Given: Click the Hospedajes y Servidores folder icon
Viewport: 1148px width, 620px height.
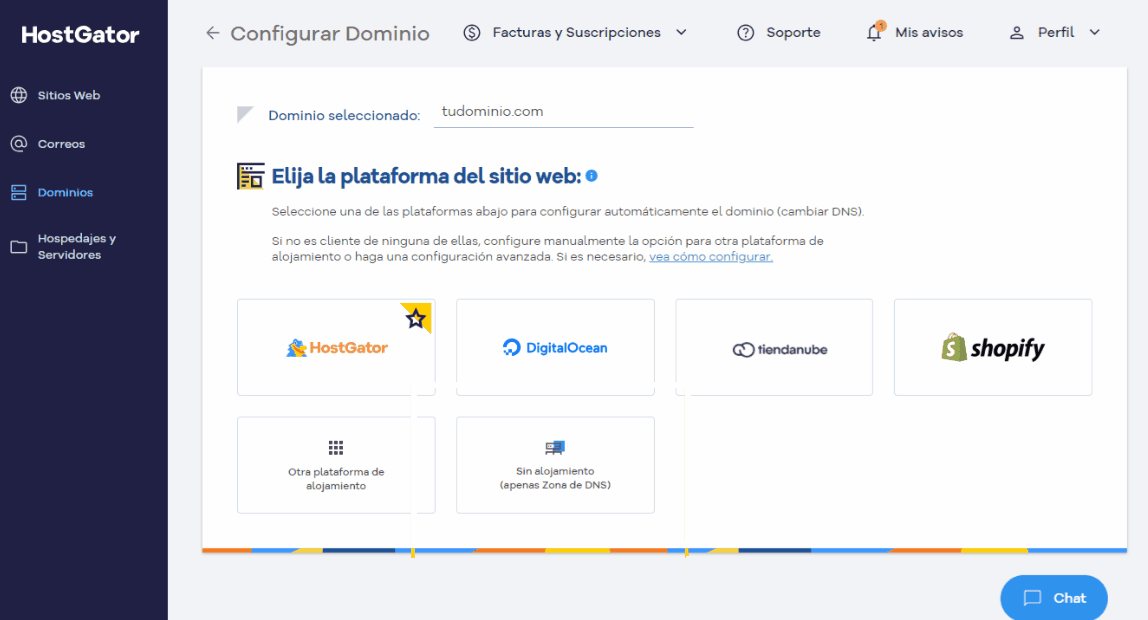Looking at the screenshot, I should 19,247.
